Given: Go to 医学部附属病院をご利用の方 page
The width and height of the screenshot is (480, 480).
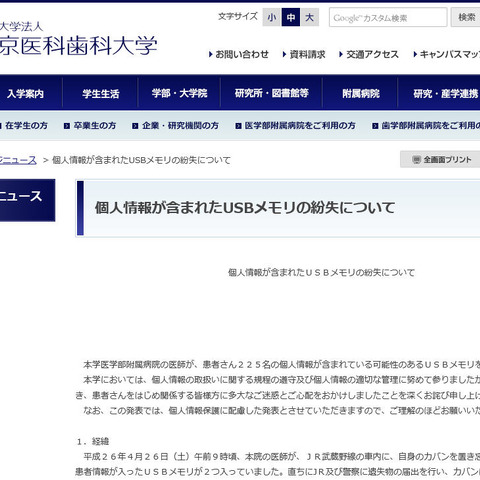Looking at the screenshot, I should pos(300,126).
